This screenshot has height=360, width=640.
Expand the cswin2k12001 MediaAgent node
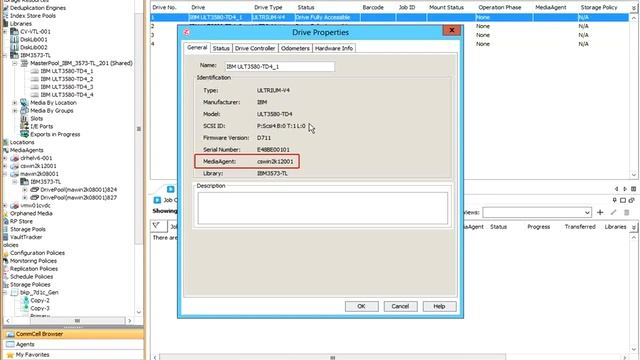point(5,166)
